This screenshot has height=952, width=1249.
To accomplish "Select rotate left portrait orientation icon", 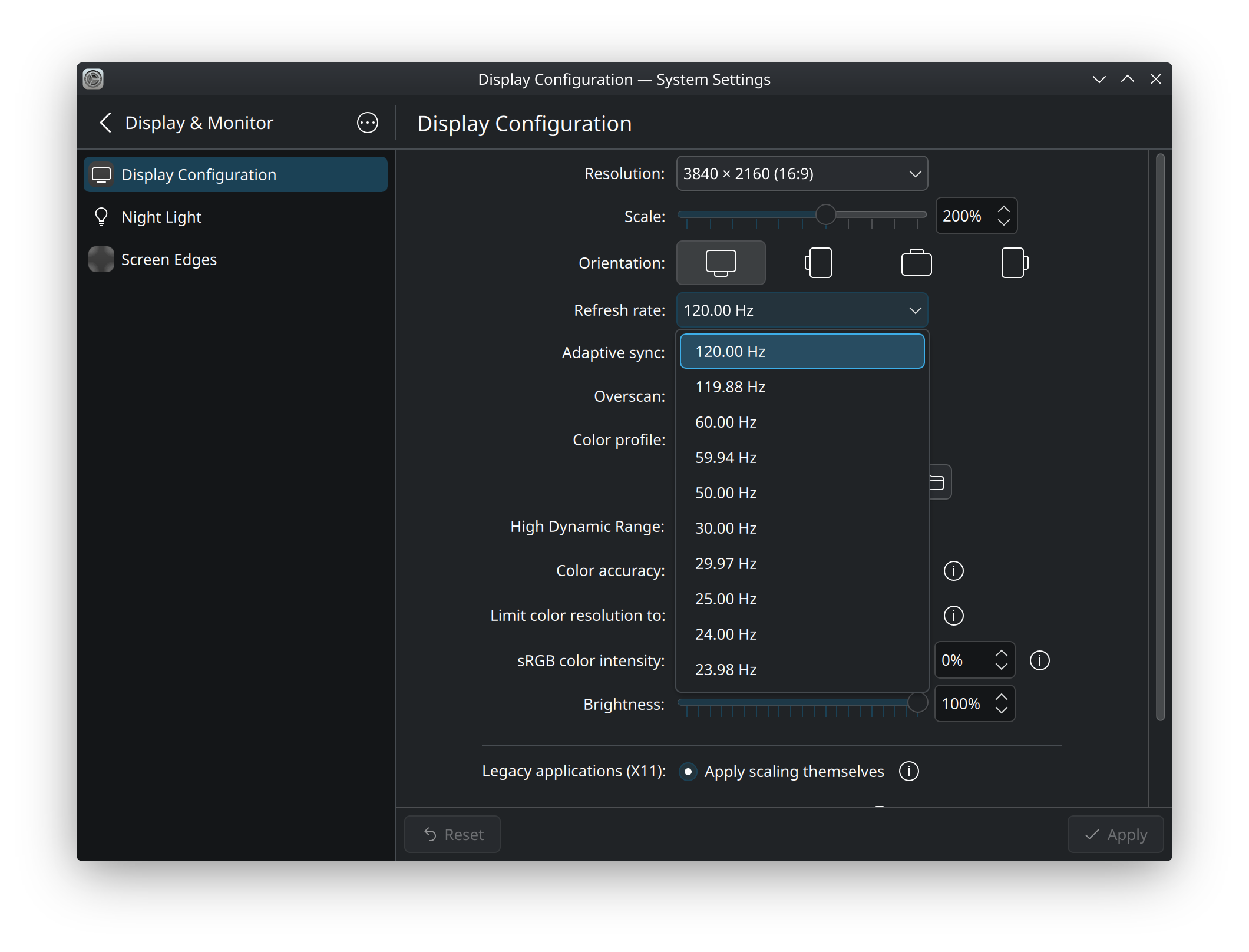I will (818, 263).
